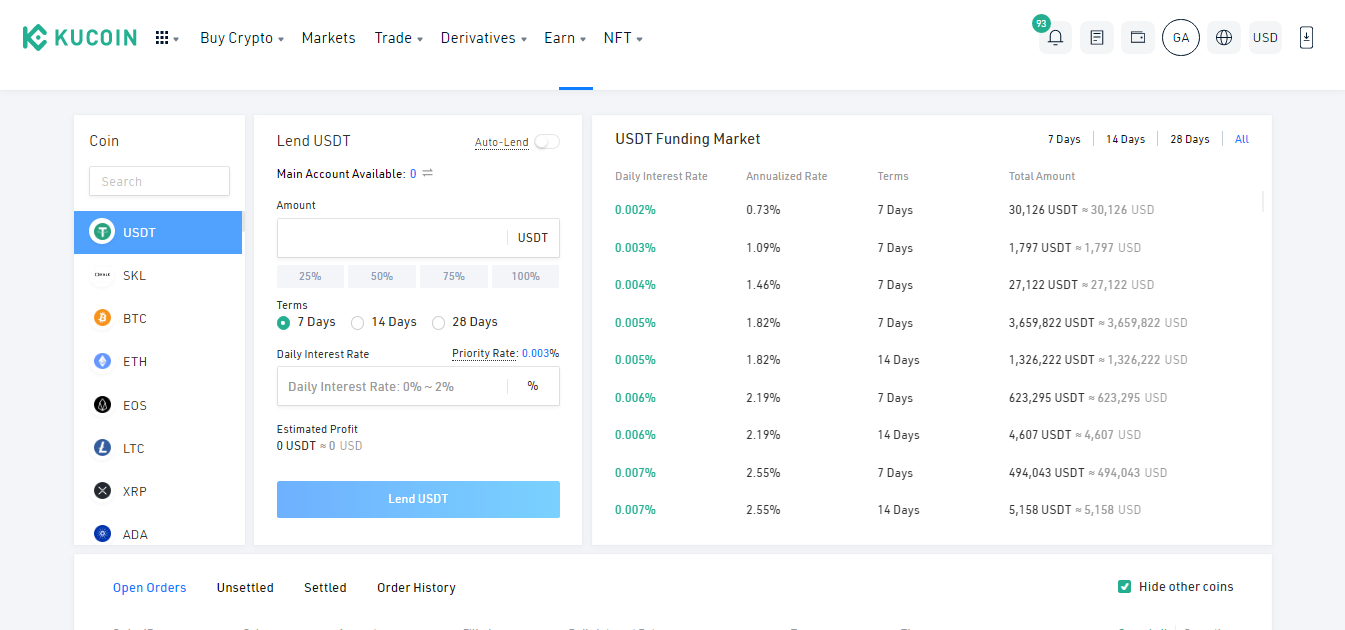This screenshot has width=1345, height=630.
Task: Click the Priority Rate 0.003% link
Action: coord(505,353)
